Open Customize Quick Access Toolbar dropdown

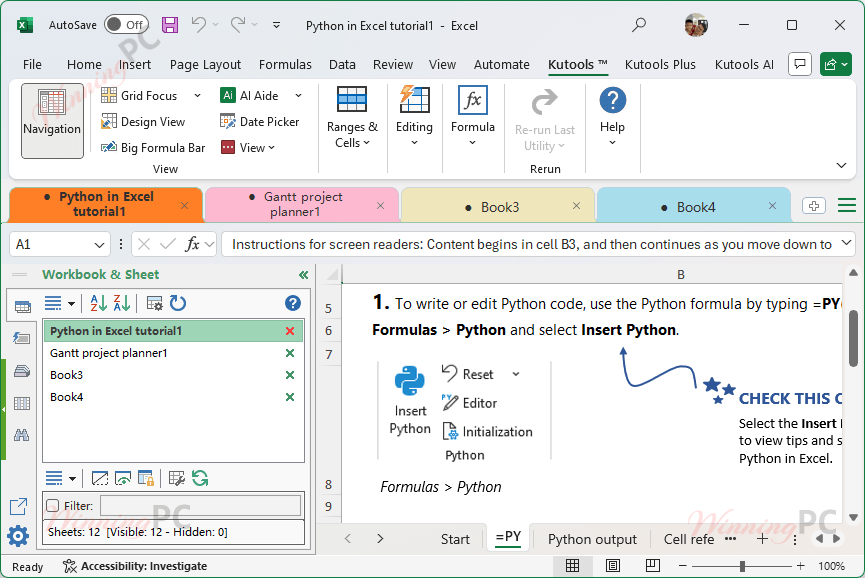point(276,25)
